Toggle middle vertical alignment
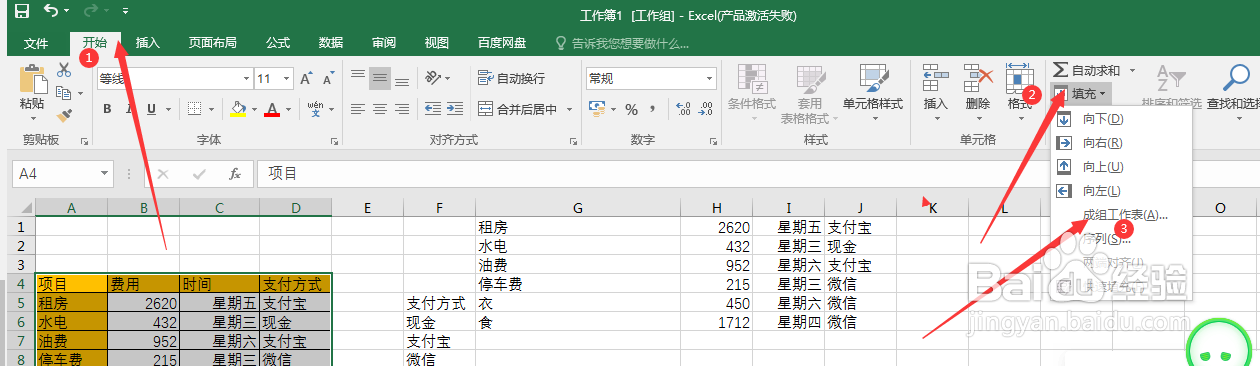The image size is (1260, 366). point(380,78)
